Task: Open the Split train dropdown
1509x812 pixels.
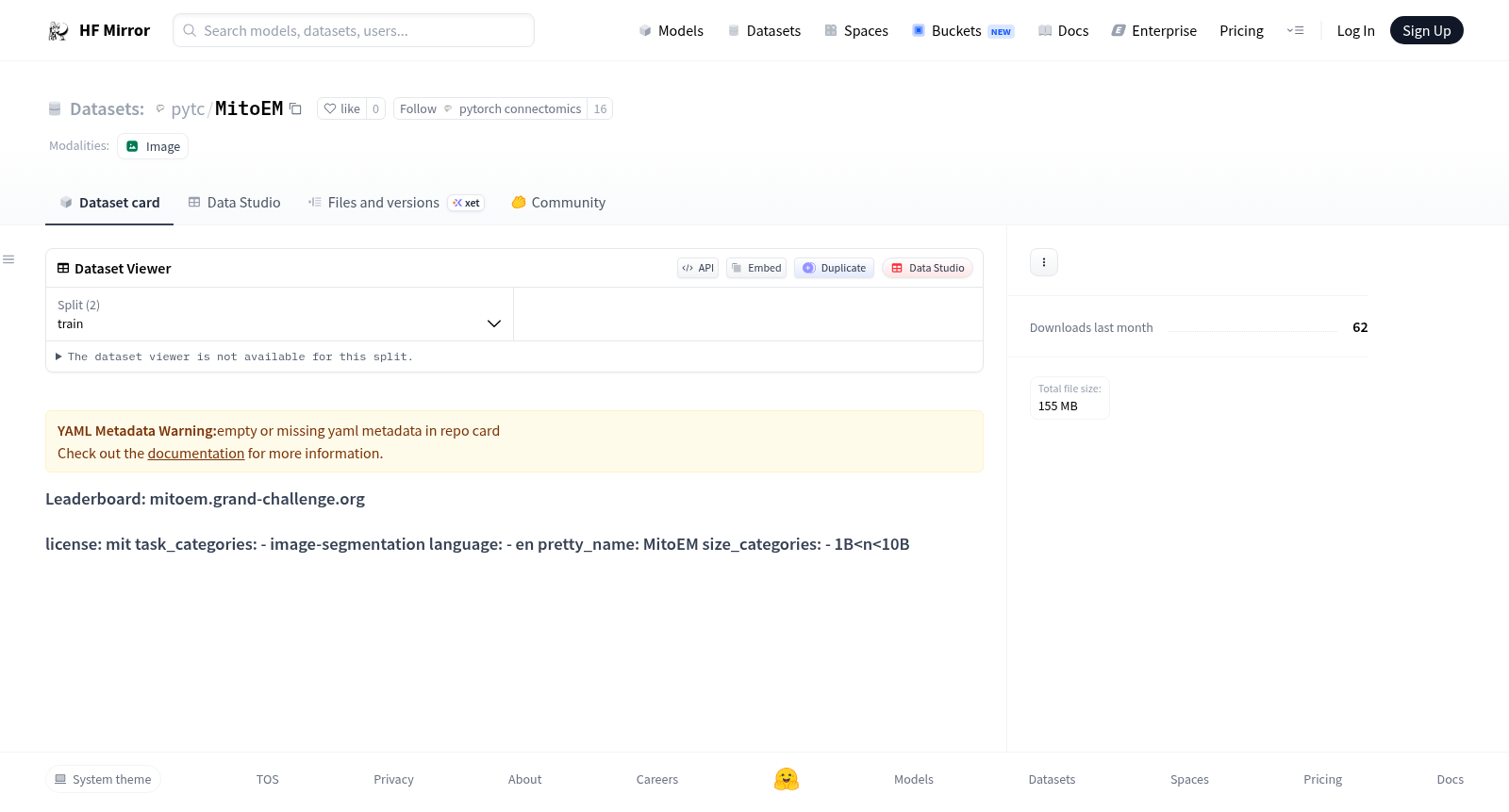Action: [279, 314]
